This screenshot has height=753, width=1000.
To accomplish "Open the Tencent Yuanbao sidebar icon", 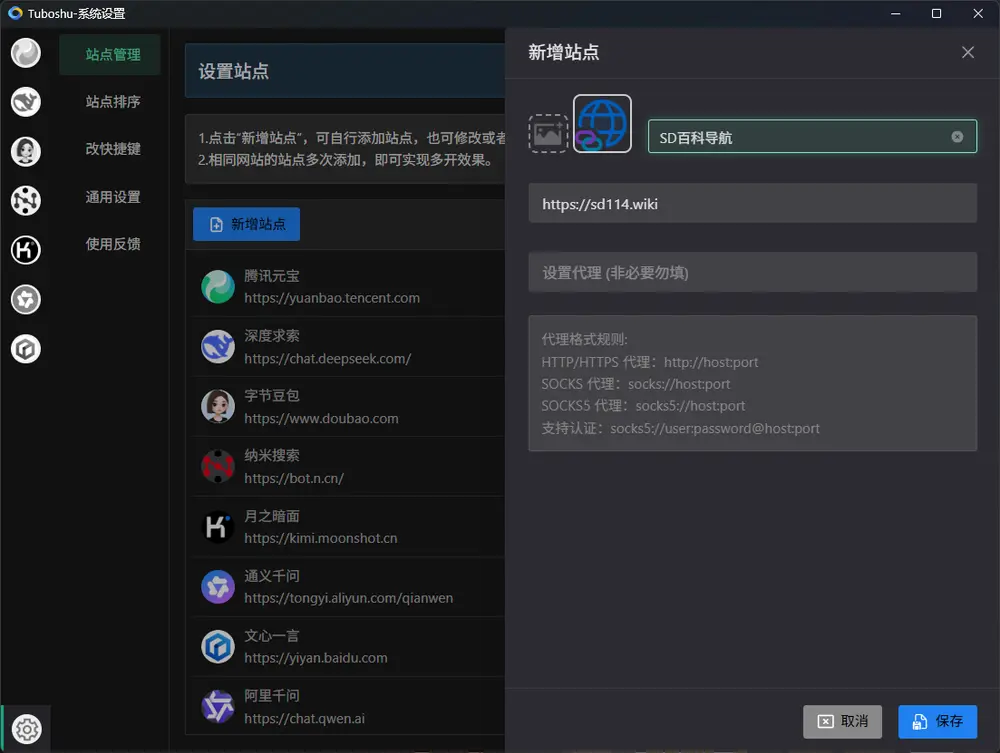I will (26, 53).
